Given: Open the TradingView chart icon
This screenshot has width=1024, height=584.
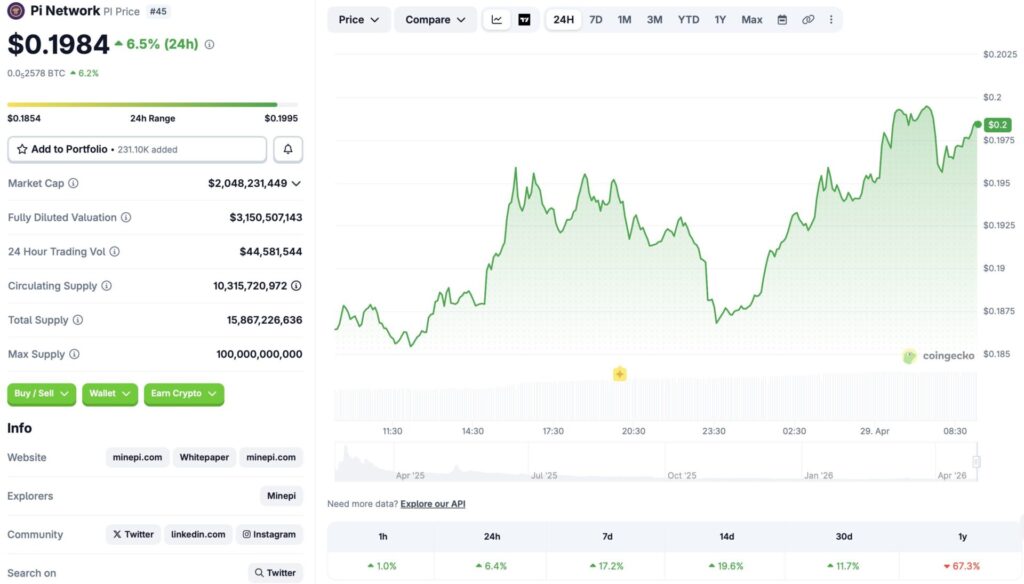Looking at the screenshot, I should (x=522, y=19).
